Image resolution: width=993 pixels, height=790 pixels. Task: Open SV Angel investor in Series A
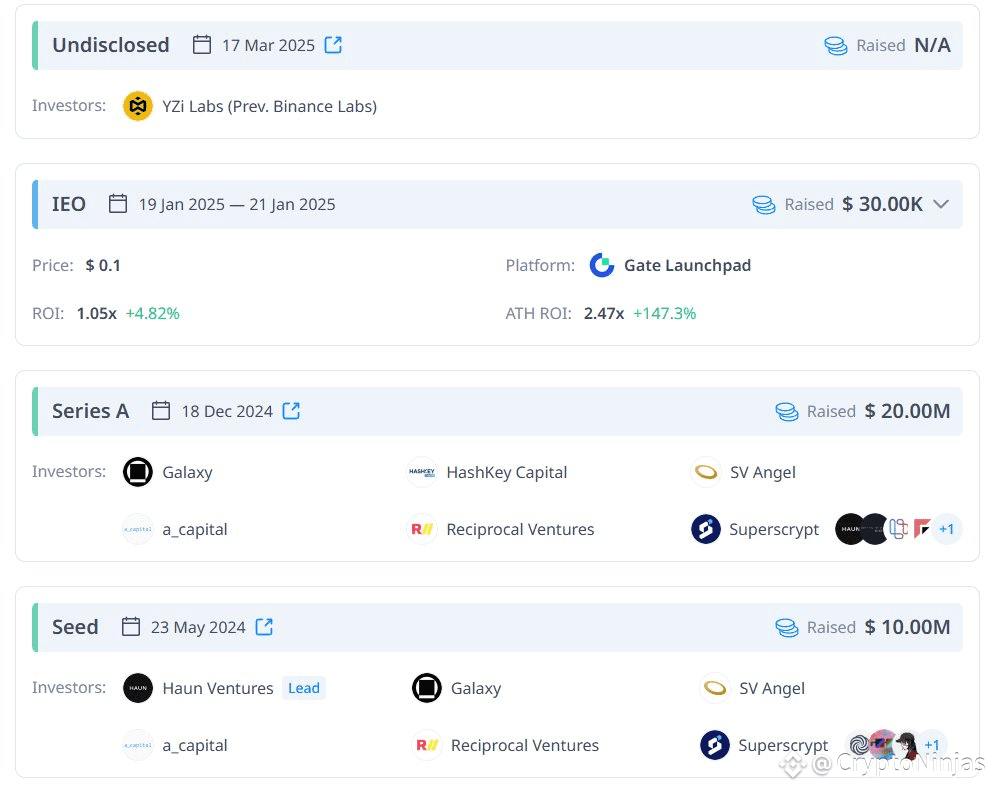762,473
